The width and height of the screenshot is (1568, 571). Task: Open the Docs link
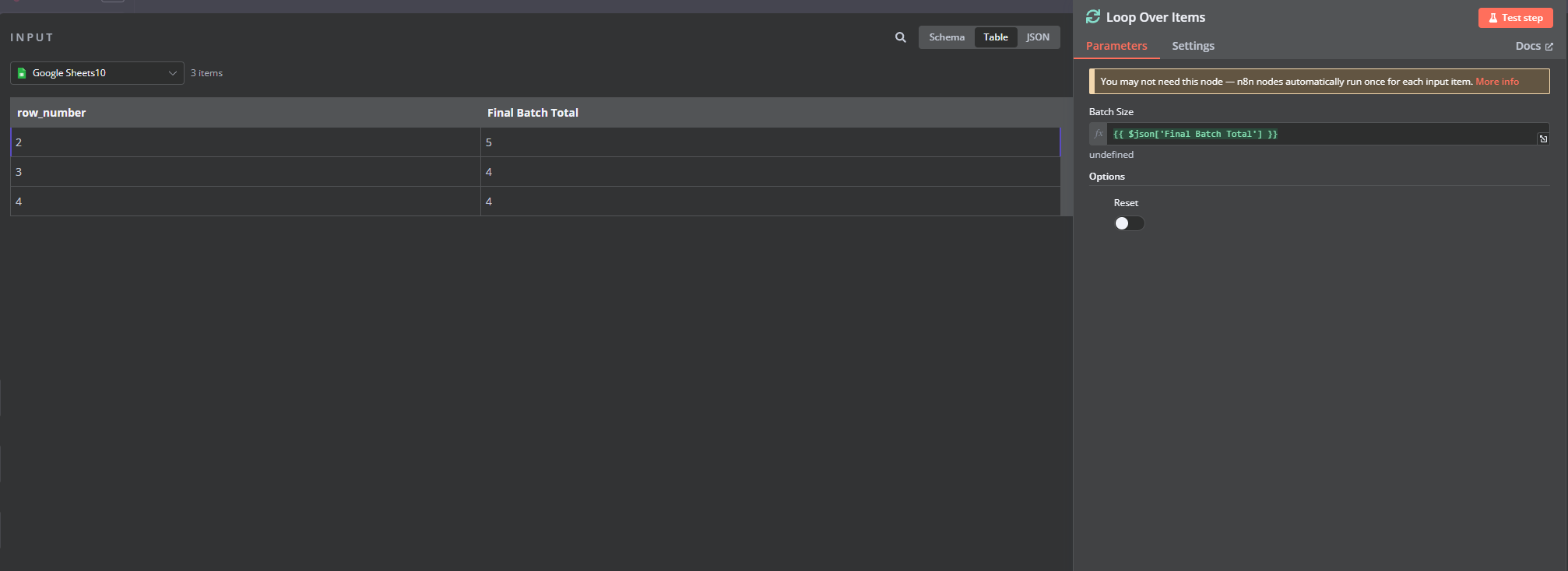[1528, 46]
